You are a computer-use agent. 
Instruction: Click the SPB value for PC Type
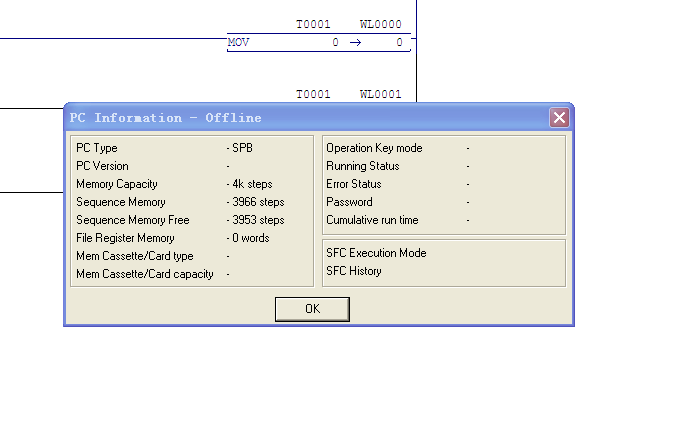[x=241, y=148]
